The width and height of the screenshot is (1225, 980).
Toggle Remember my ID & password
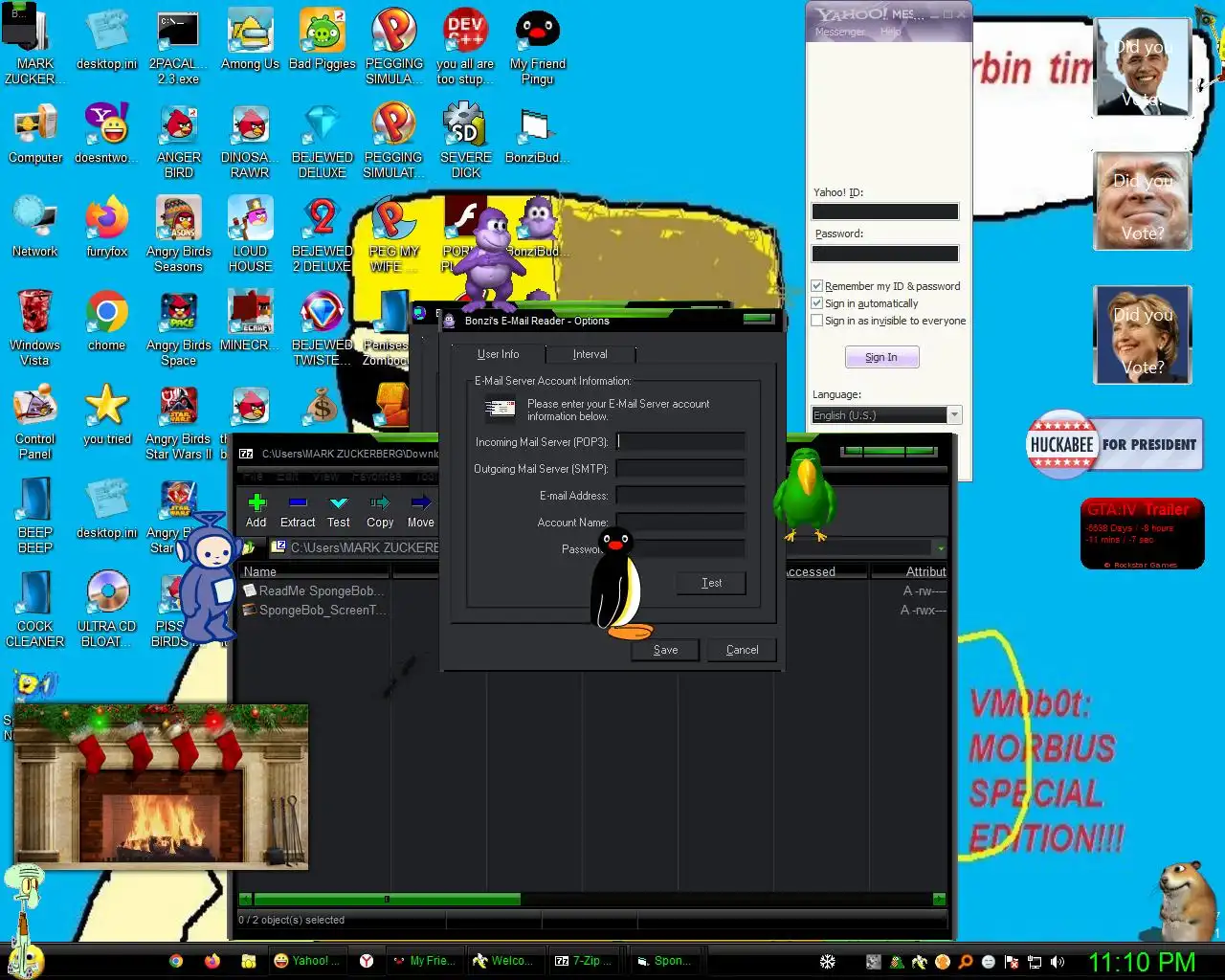816,286
